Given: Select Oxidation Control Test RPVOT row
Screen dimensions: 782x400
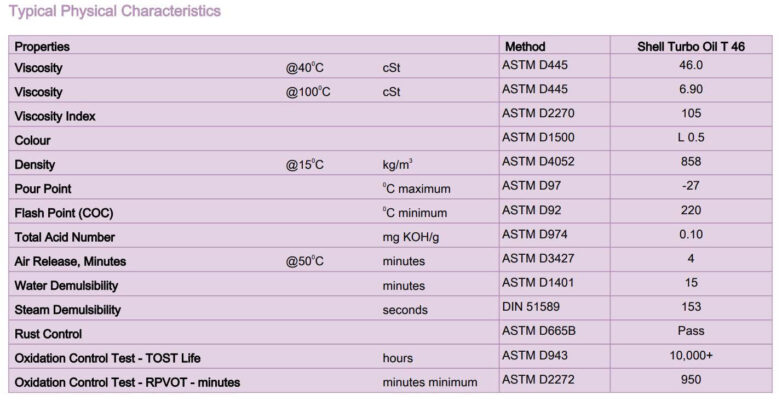Looking at the screenshot, I should (127, 382).
